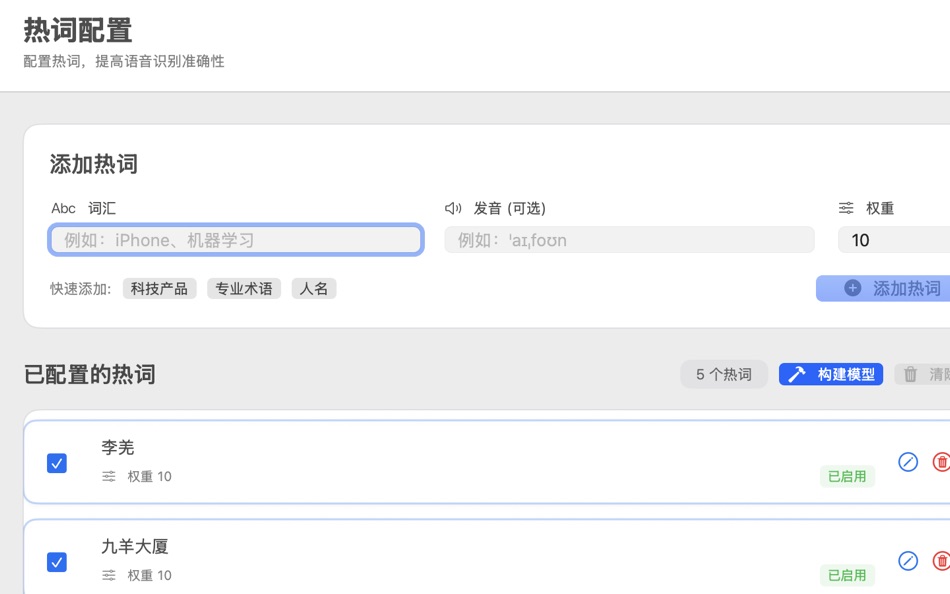Uncheck the checkbox next to 九羊大厦
The height and width of the screenshot is (594, 950).
click(x=57, y=561)
